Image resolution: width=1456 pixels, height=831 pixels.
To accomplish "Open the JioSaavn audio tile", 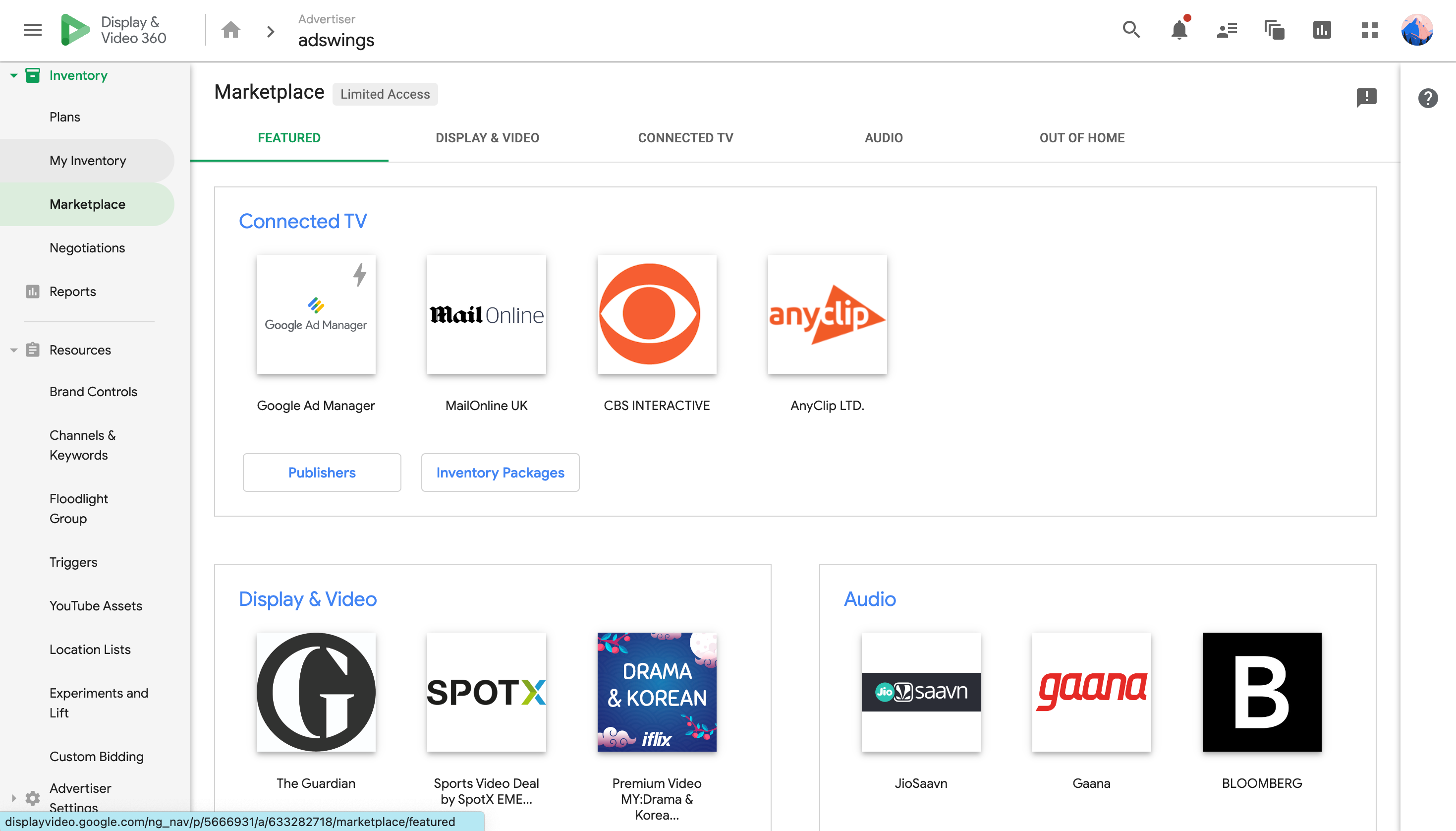I will pos(921,692).
